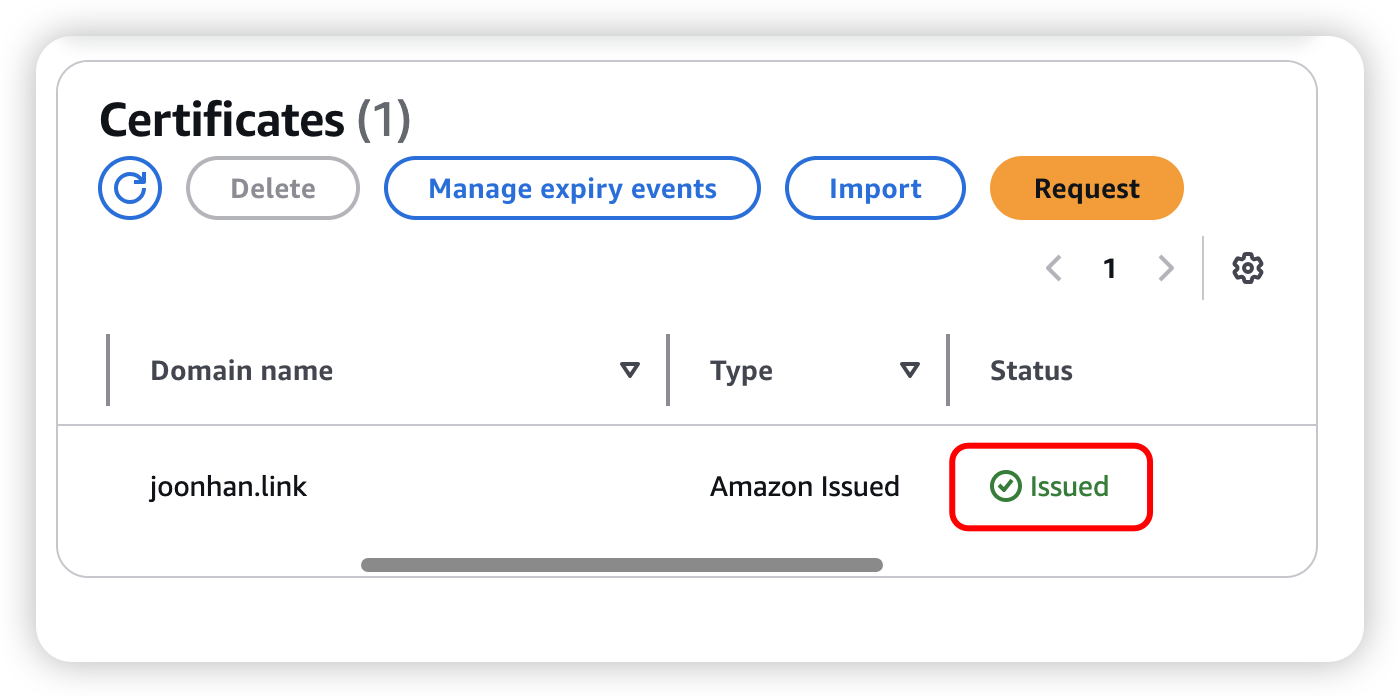Click the Import button

[x=875, y=188]
